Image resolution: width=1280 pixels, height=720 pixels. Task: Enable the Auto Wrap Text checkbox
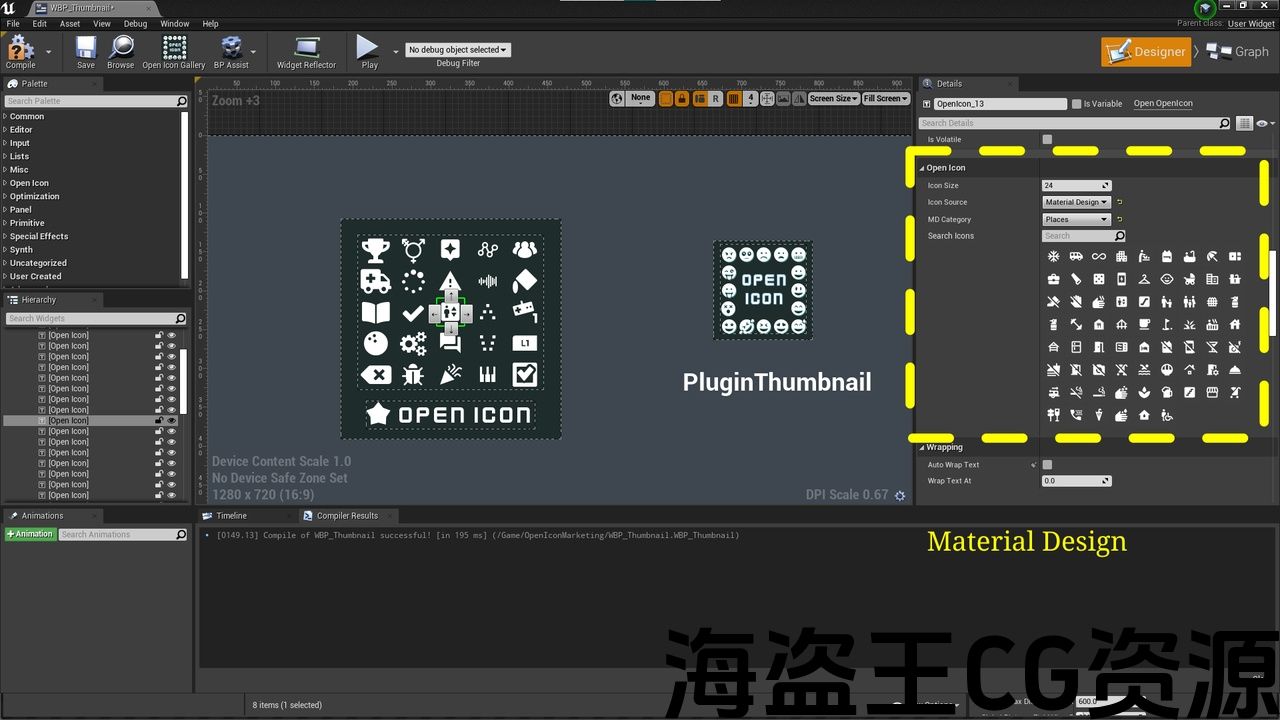click(x=1047, y=465)
